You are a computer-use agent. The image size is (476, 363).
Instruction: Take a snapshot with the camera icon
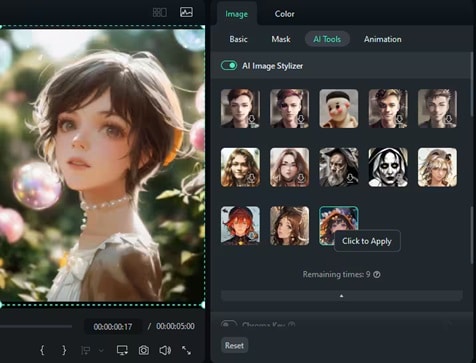tap(144, 350)
